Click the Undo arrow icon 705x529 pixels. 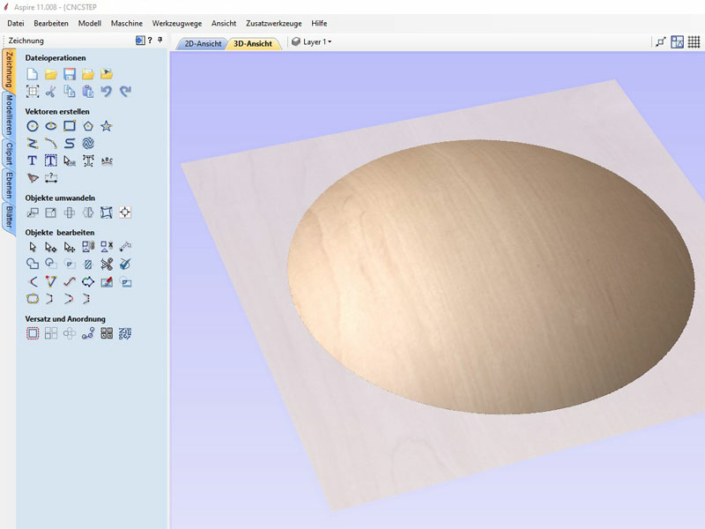[106, 92]
